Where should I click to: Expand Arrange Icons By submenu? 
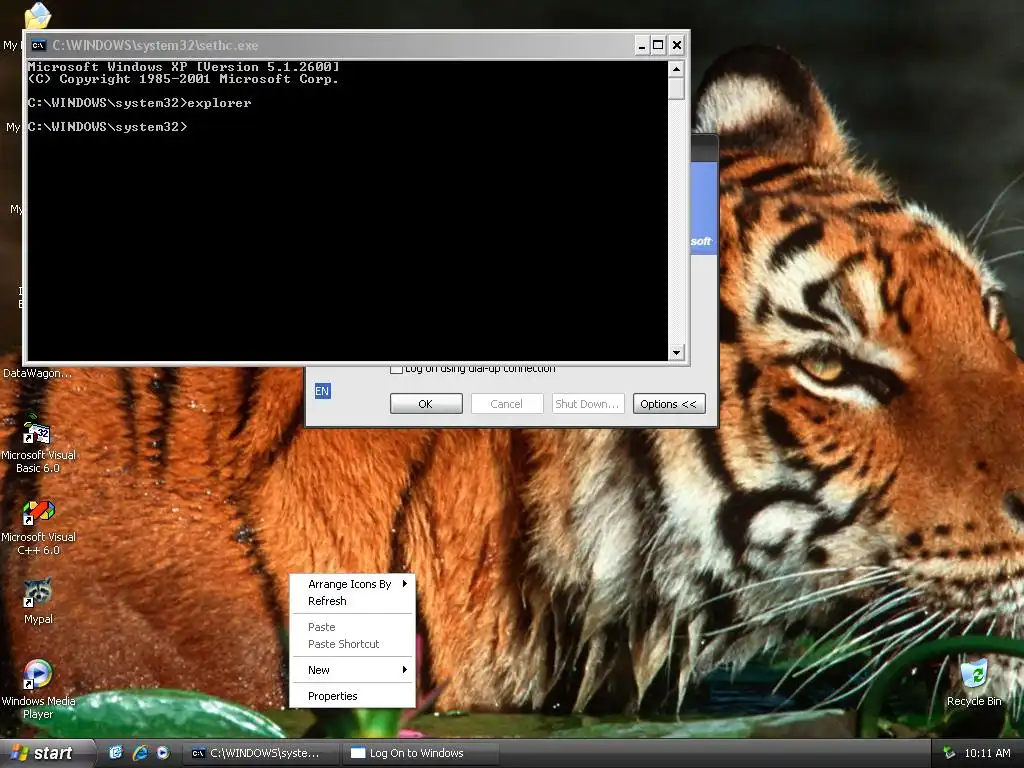click(x=352, y=584)
